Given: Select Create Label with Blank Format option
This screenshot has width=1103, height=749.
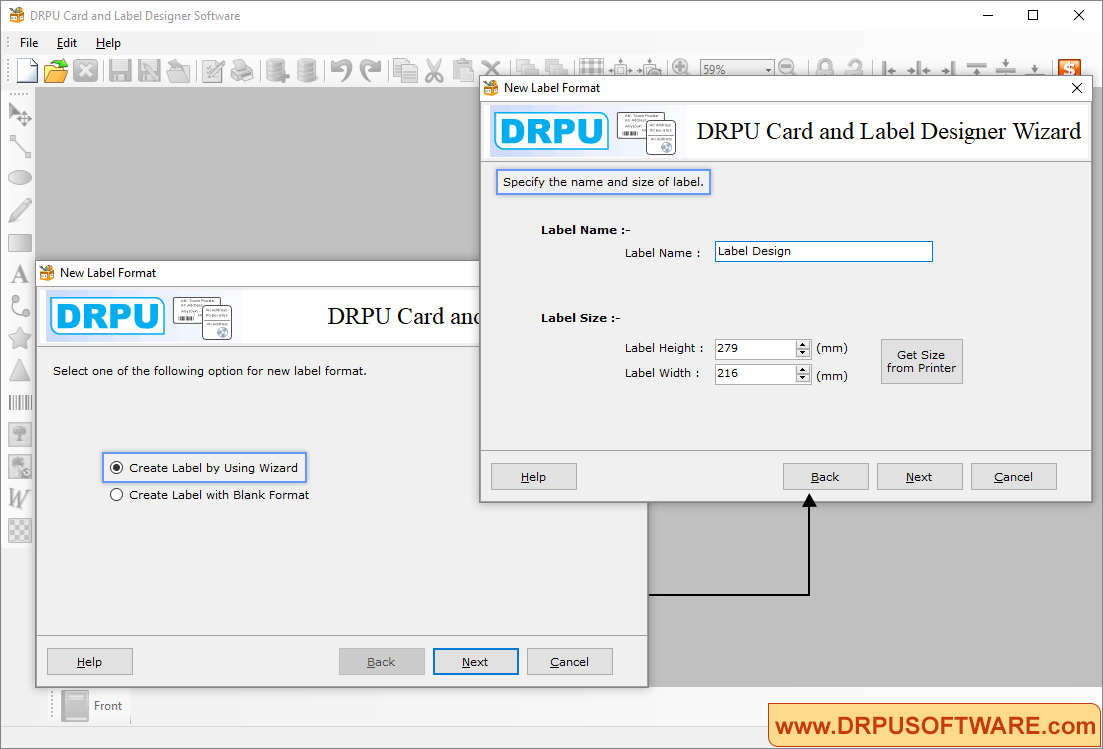Looking at the screenshot, I should 210,495.
